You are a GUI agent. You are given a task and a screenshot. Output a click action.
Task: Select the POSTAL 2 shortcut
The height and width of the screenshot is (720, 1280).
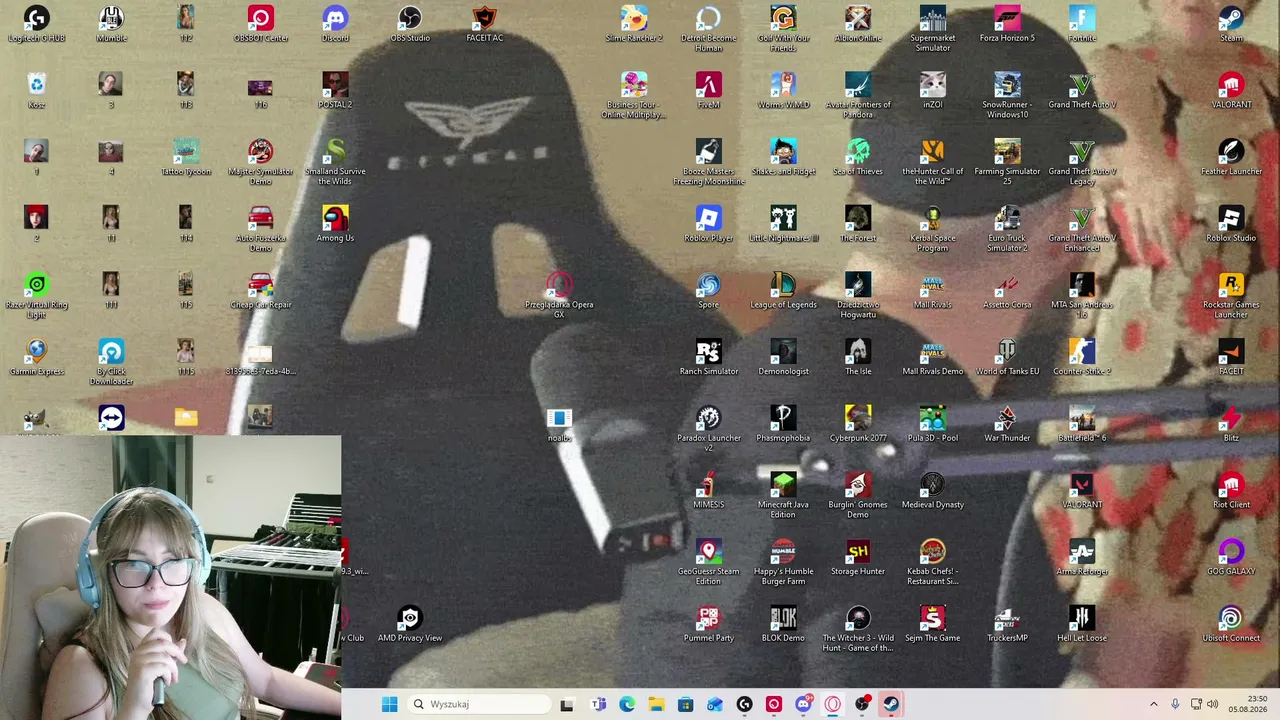(335, 91)
